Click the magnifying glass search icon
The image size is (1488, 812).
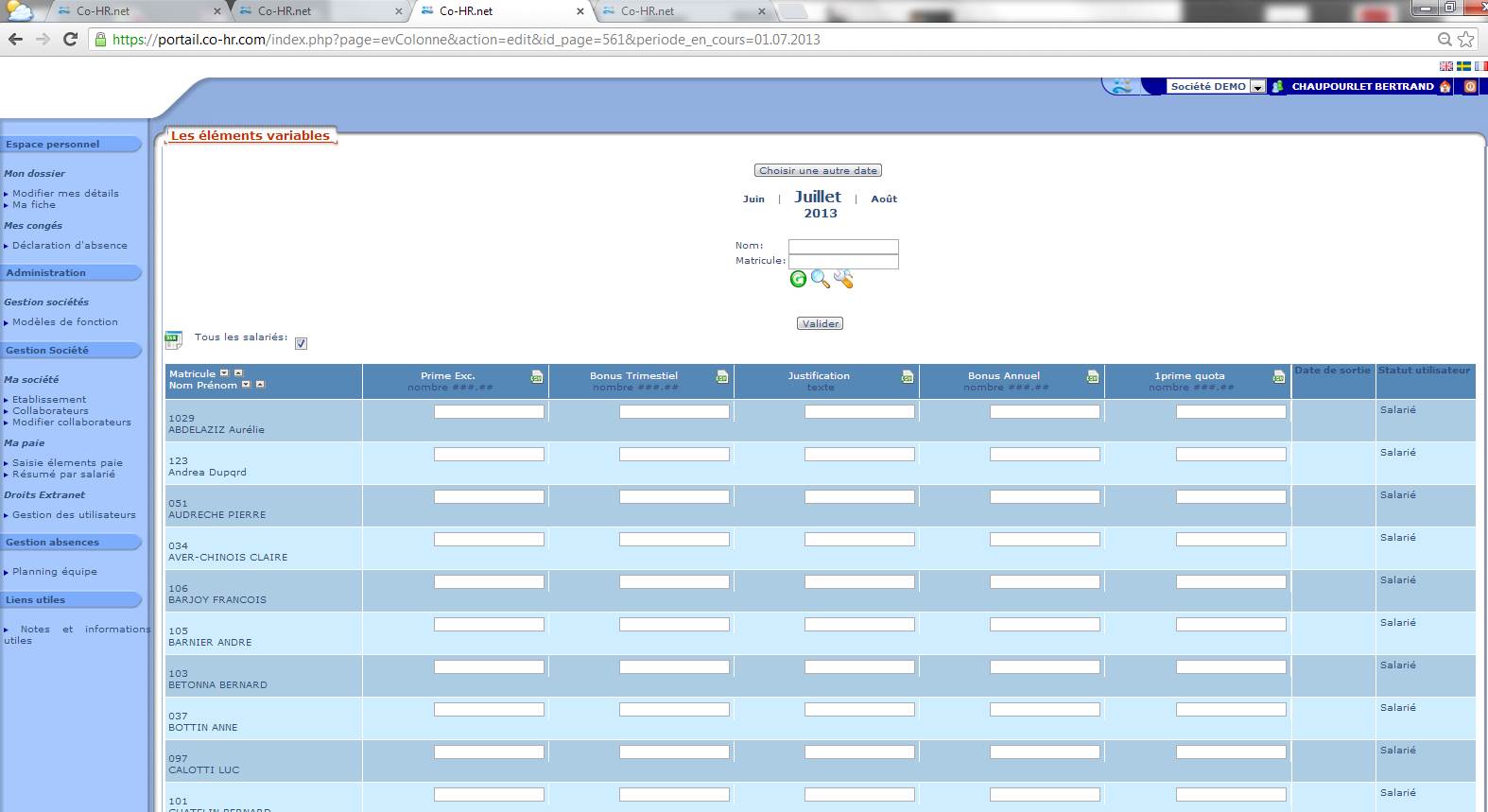point(820,279)
